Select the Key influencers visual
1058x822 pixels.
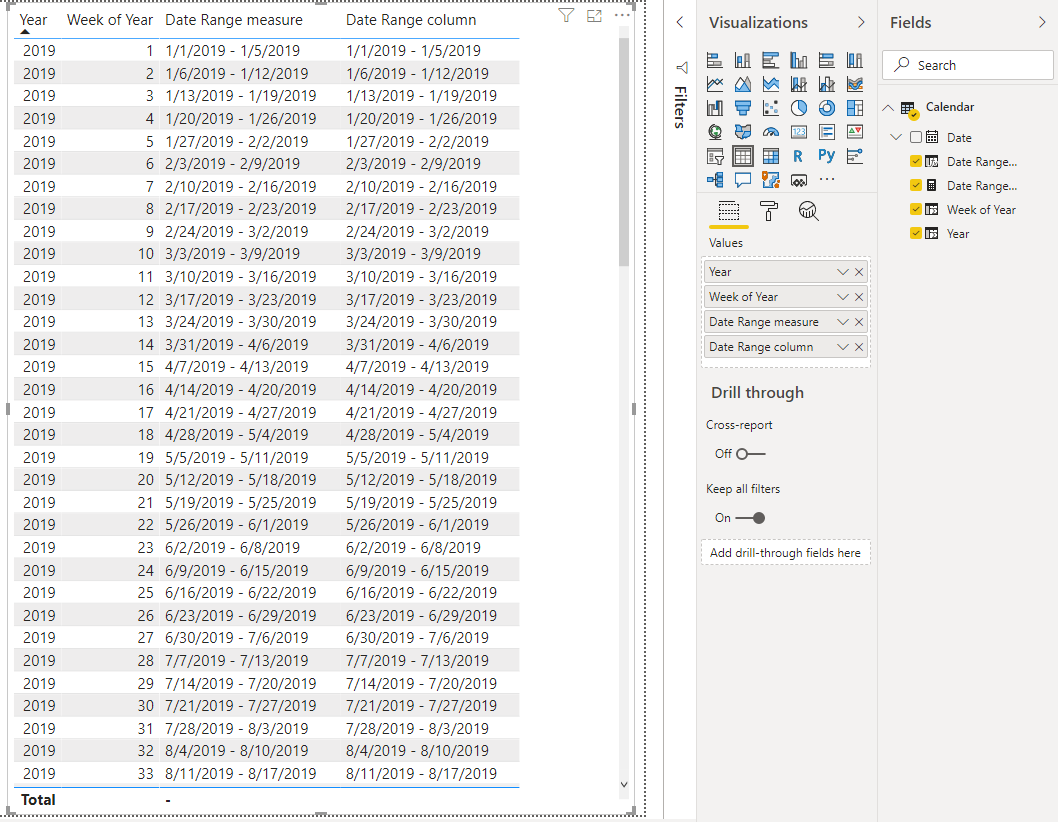pyautogui.click(x=855, y=157)
